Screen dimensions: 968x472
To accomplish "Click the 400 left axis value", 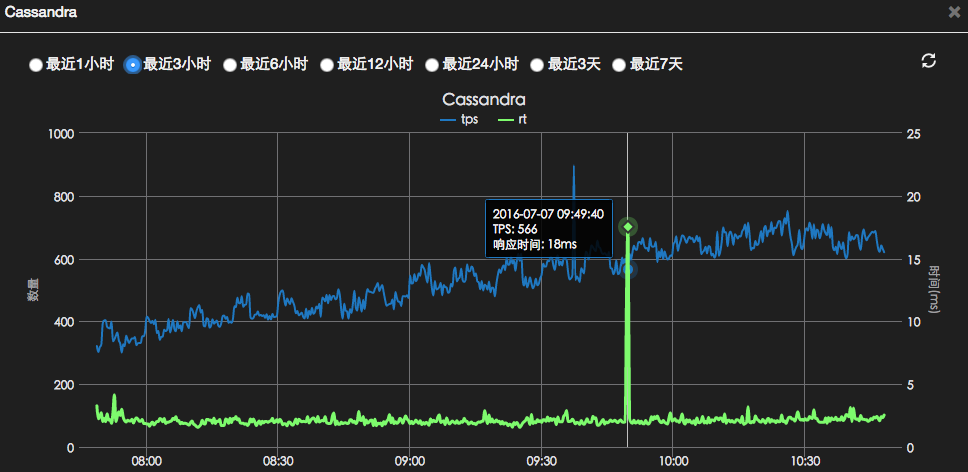I will [x=64, y=323].
